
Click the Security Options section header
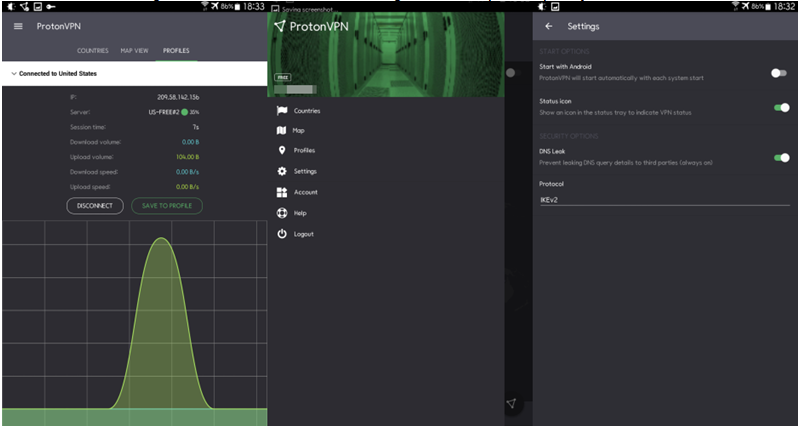coord(568,136)
